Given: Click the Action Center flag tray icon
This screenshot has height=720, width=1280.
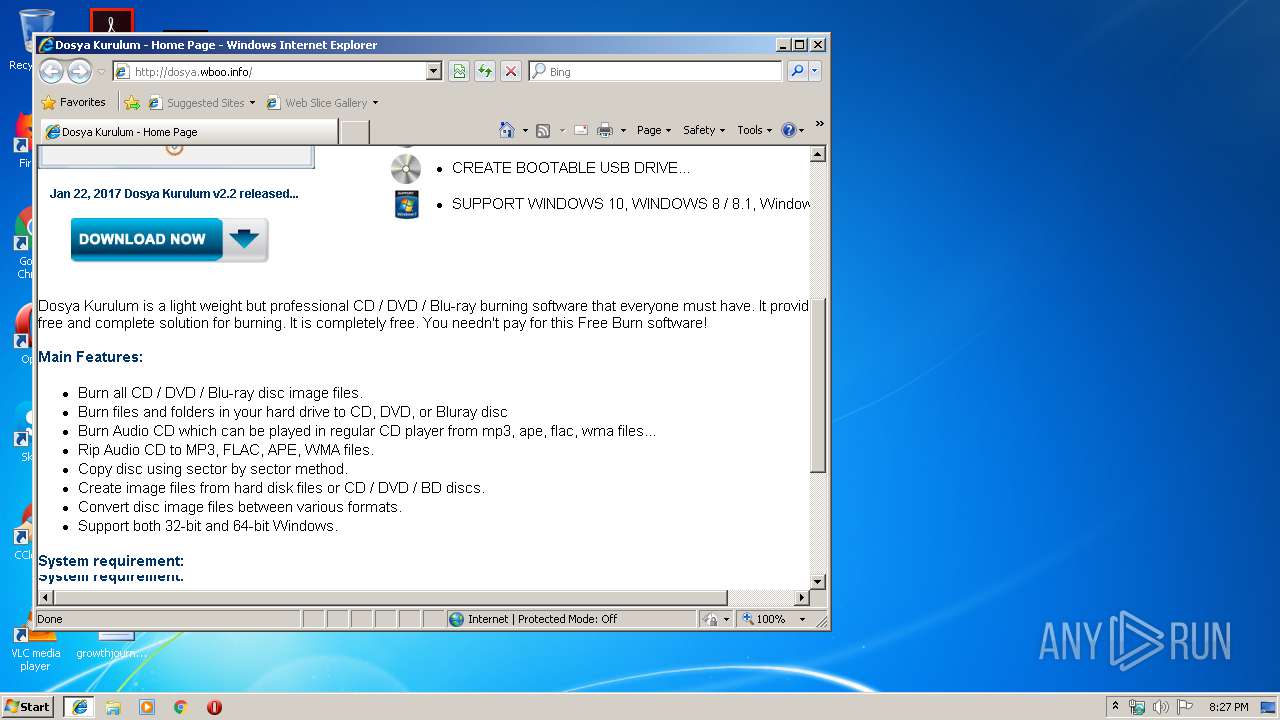Looking at the screenshot, I should [1184, 707].
